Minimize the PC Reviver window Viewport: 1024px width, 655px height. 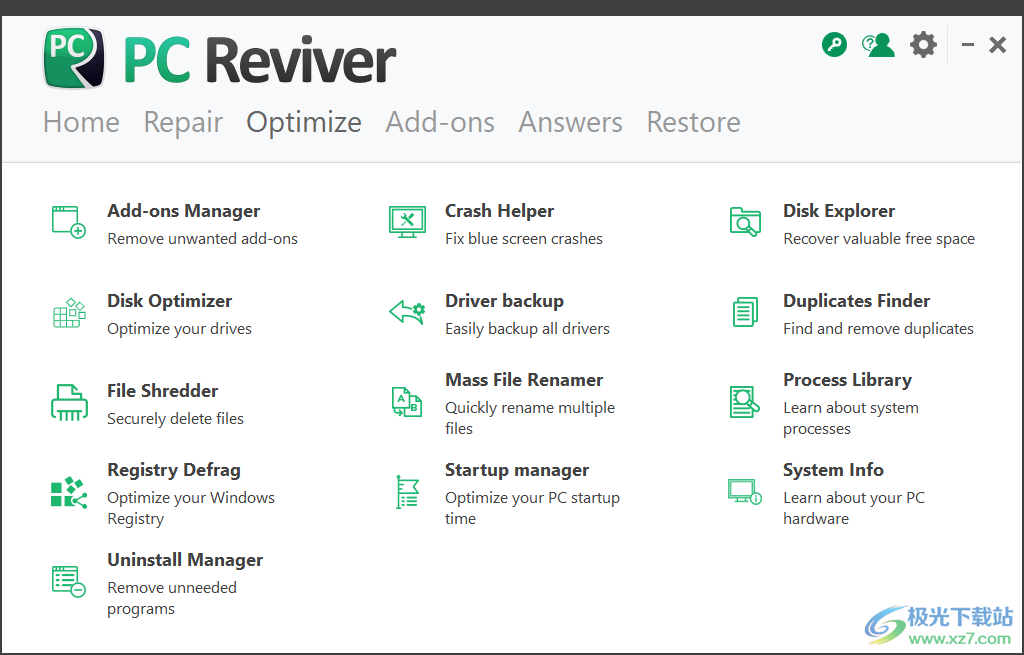[x=968, y=45]
